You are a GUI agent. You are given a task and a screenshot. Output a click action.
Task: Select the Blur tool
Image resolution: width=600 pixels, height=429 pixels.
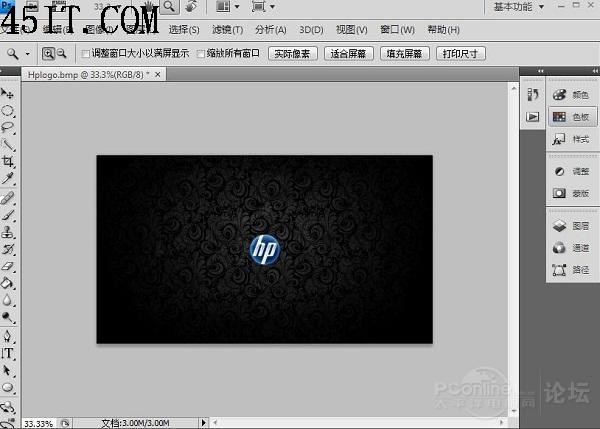7,300
